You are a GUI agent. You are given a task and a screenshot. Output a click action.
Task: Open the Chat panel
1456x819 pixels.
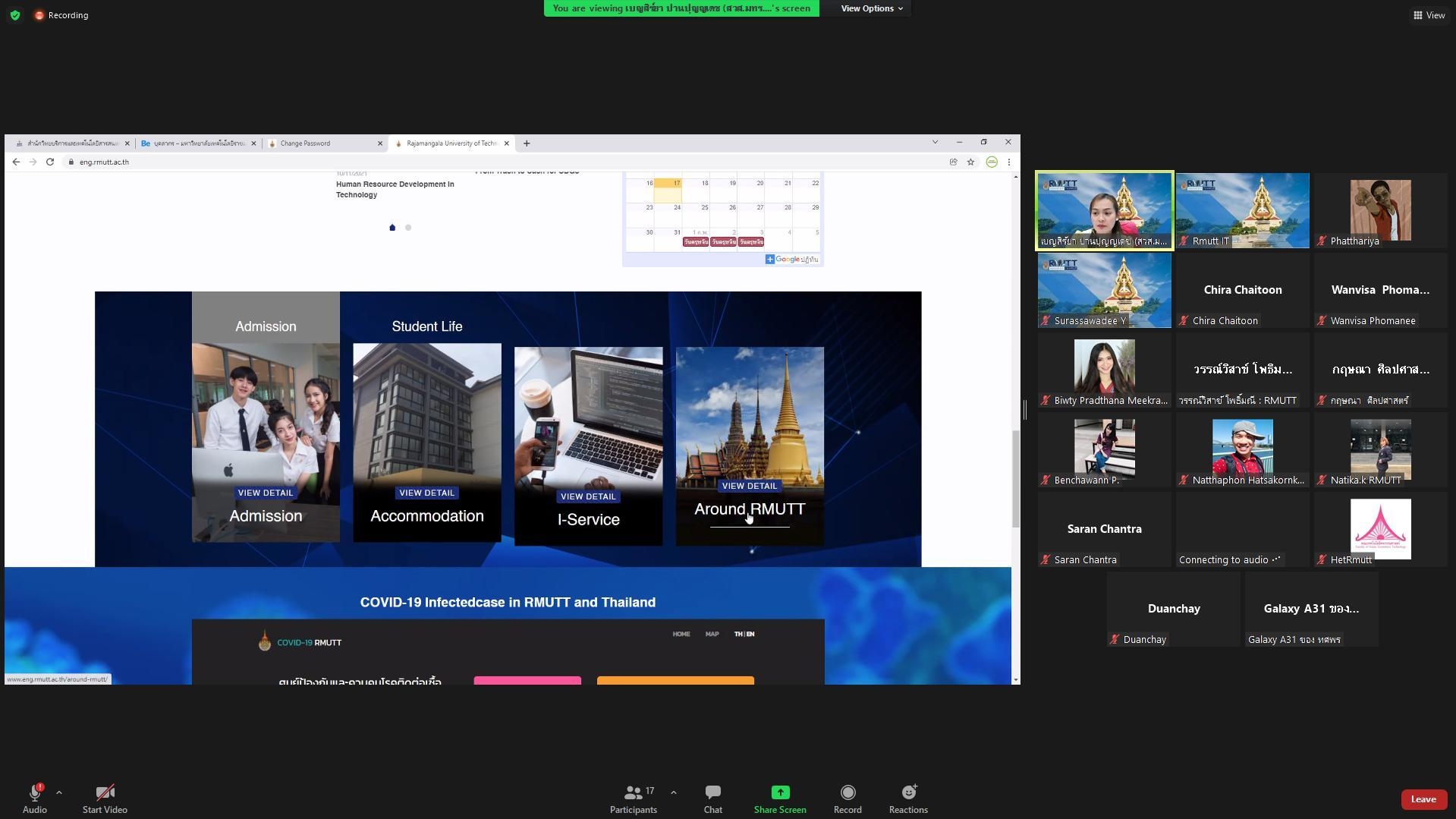click(712, 799)
